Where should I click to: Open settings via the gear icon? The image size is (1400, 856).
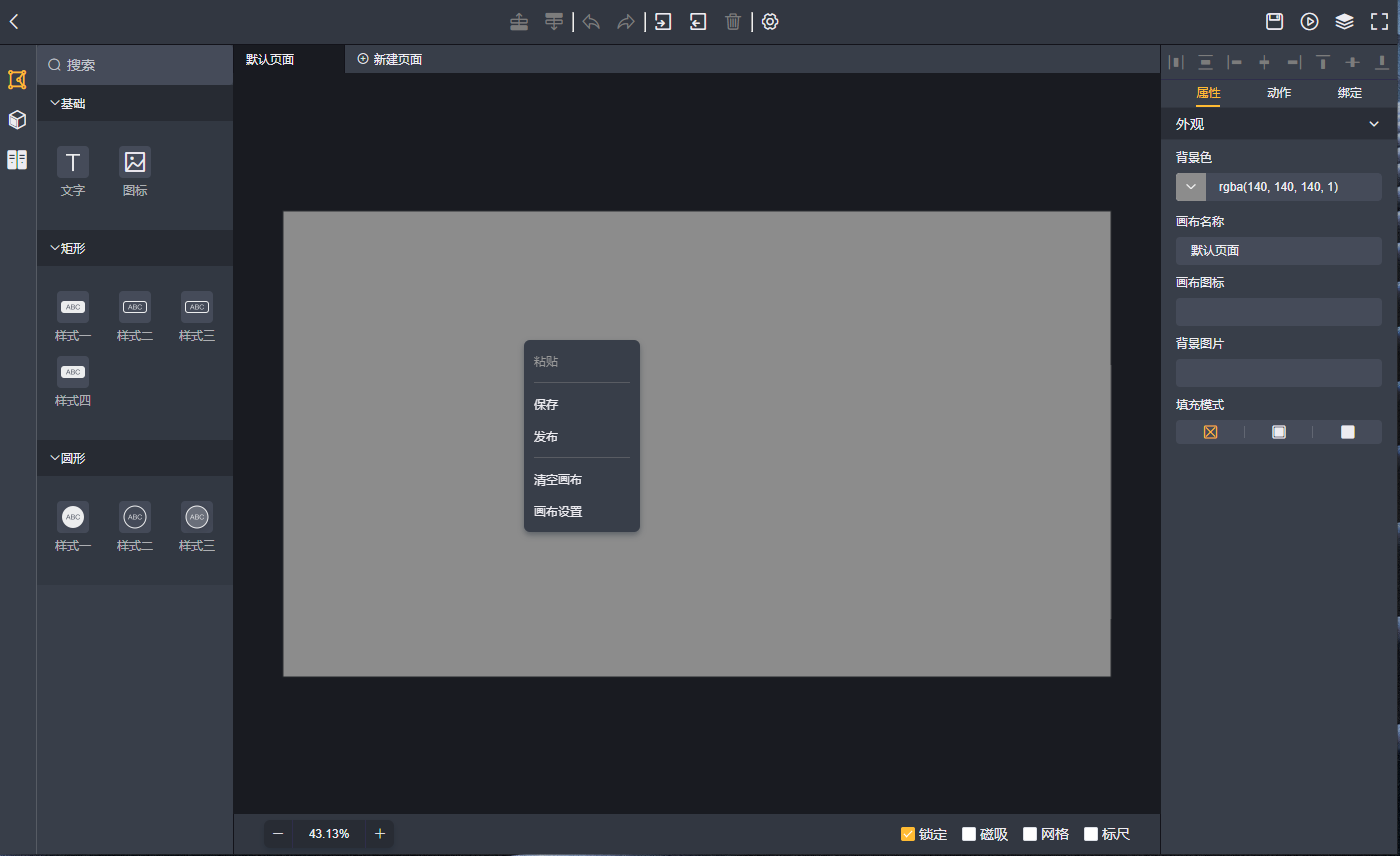click(770, 21)
